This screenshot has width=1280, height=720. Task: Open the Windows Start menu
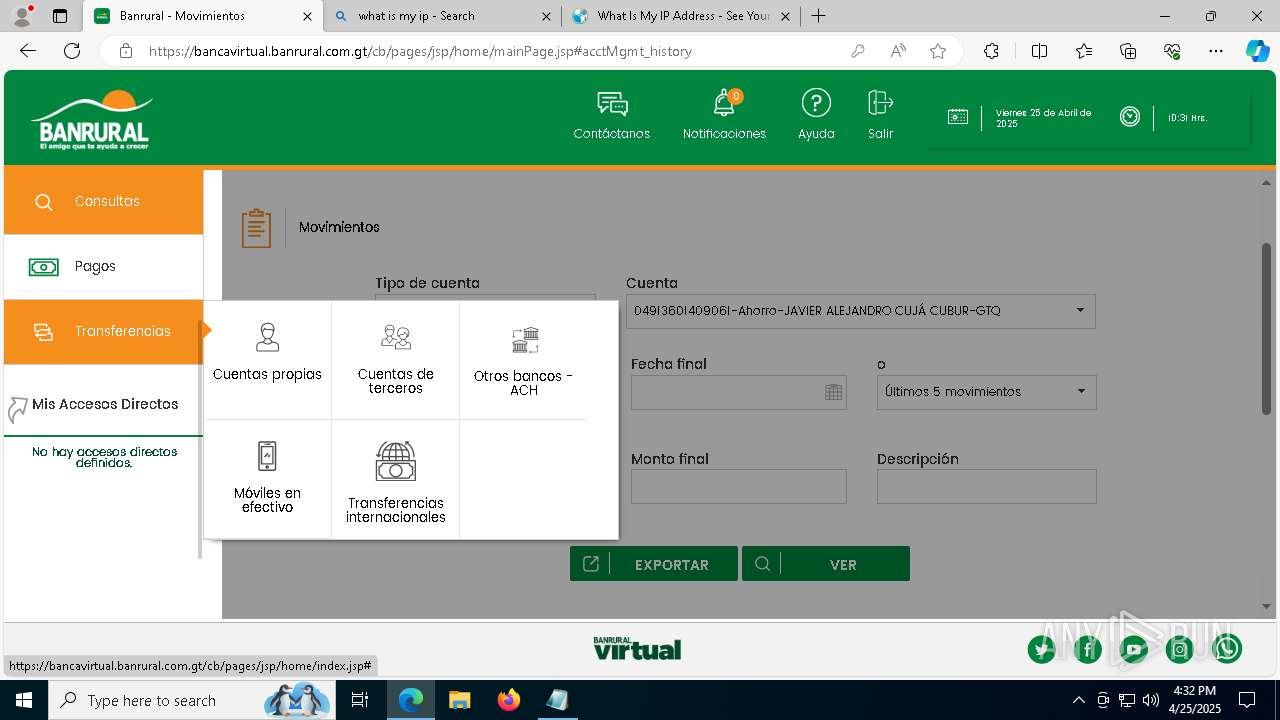24,700
